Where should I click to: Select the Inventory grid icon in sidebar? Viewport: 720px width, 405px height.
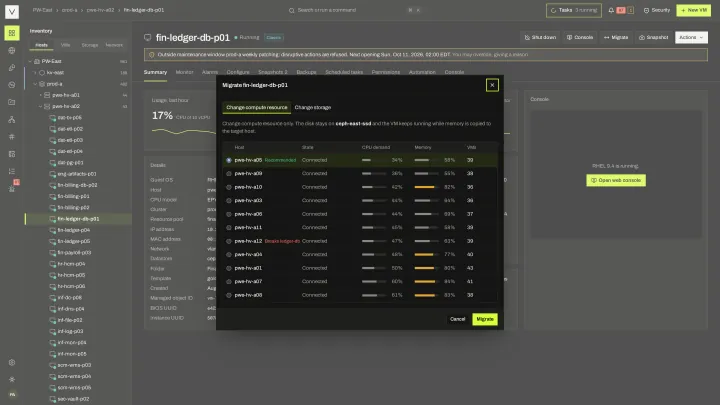[12, 33]
